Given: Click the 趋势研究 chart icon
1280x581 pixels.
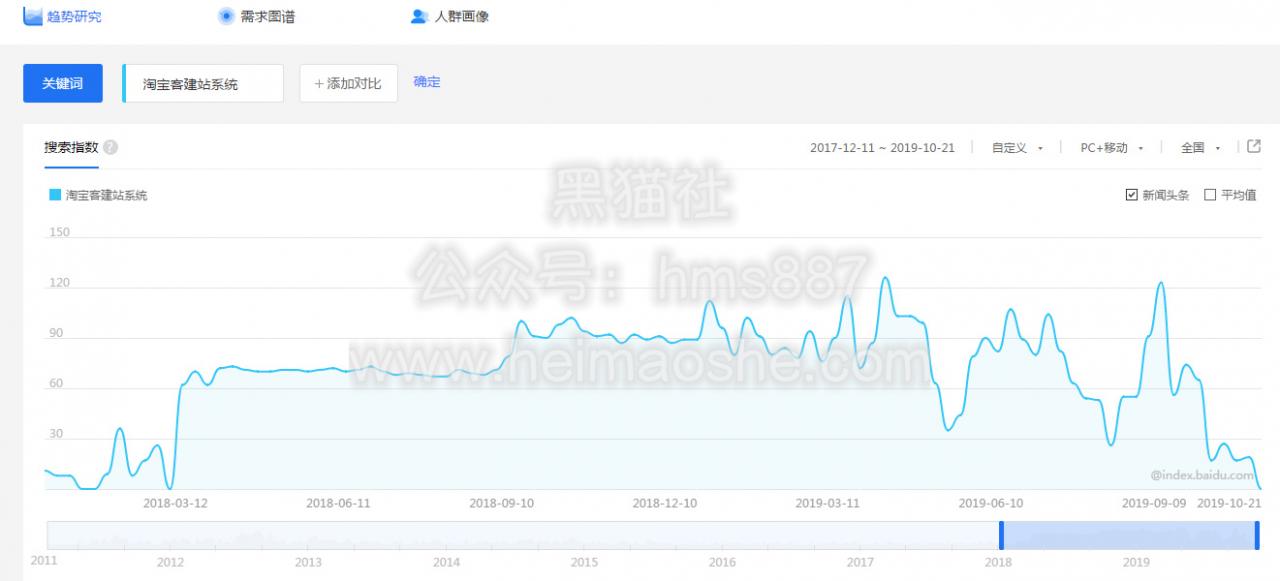Looking at the screenshot, I should [x=32, y=16].
